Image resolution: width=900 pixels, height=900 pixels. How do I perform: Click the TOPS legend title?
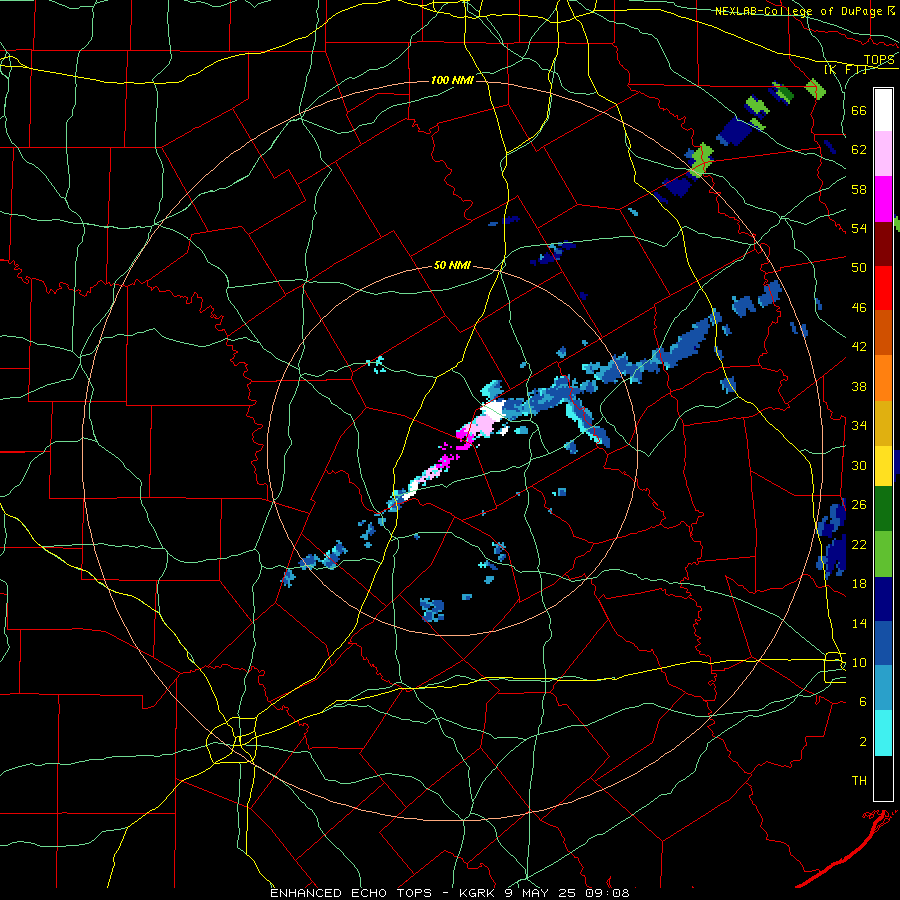click(879, 60)
